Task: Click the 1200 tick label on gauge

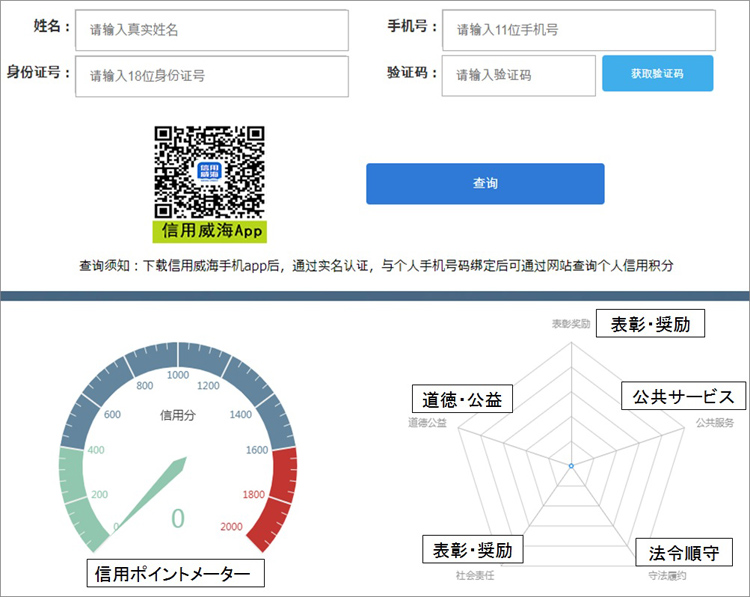Action: coord(208,386)
